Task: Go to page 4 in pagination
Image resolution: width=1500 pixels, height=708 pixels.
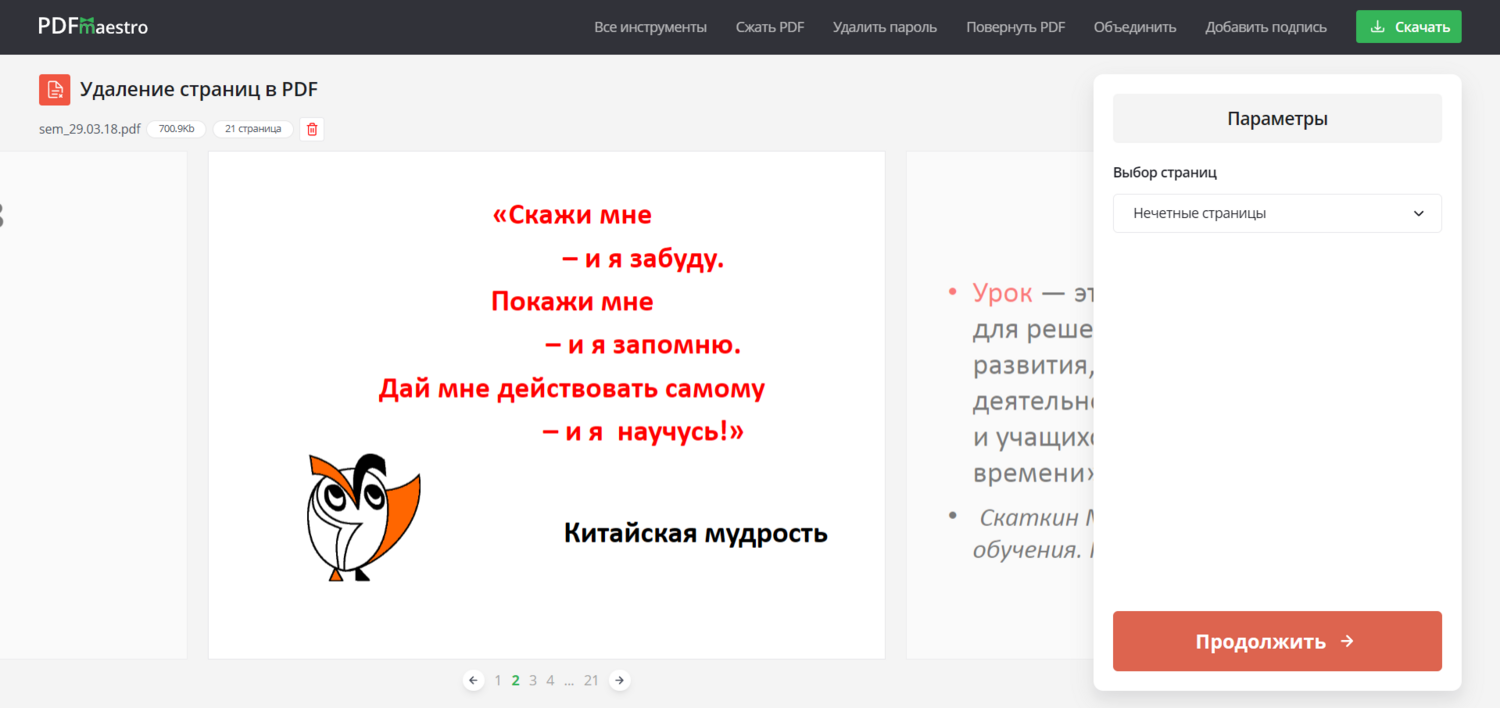Action: (x=550, y=680)
